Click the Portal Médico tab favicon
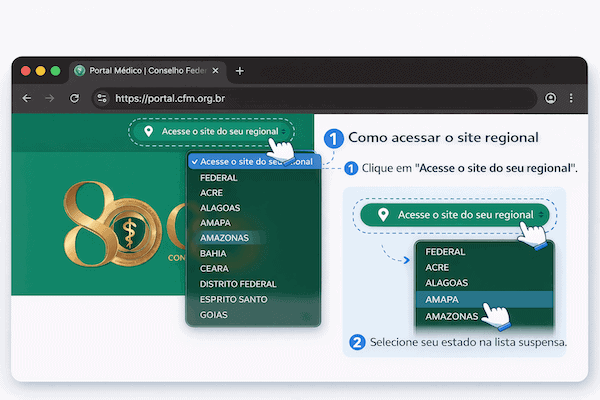 click(80, 70)
